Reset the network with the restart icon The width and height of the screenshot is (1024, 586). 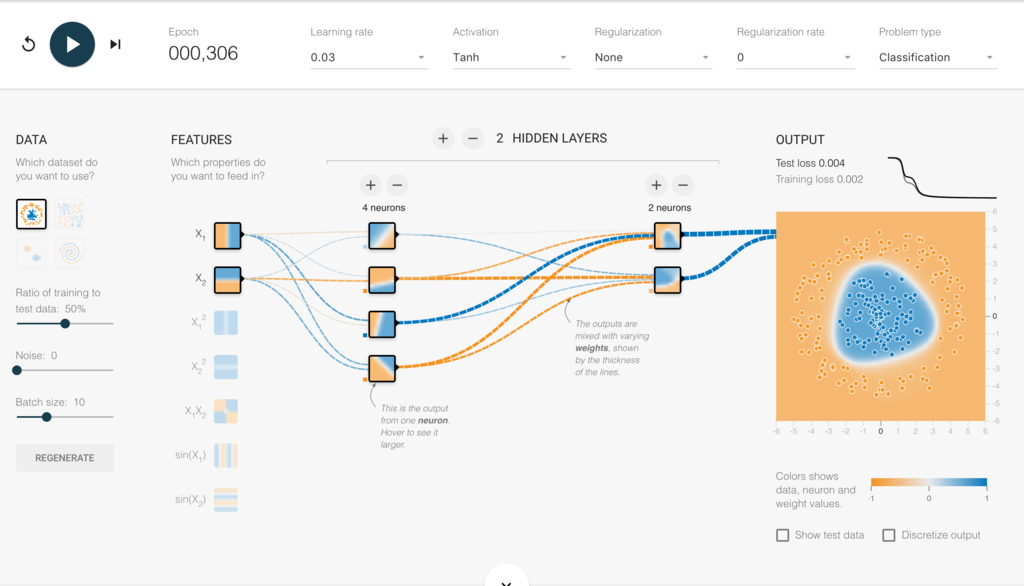pyautogui.click(x=28, y=44)
